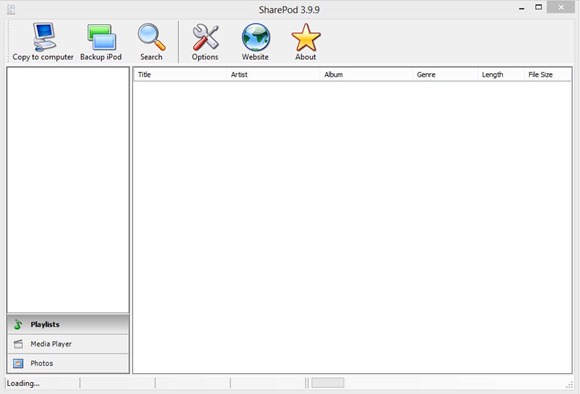The height and width of the screenshot is (394, 580).
Task: Maximize the SharePod window
Action: pyautogui.click(x=539, y=7)
